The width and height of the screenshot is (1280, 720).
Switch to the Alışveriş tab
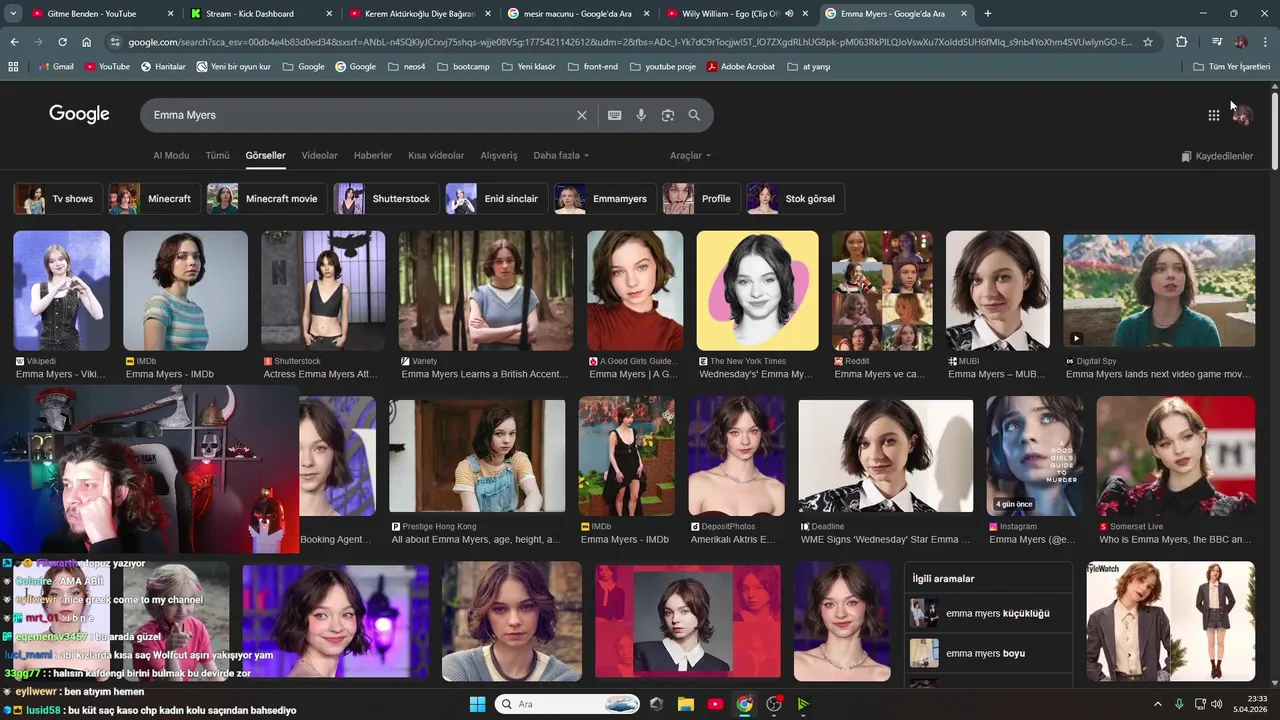(x=499, y=155)
